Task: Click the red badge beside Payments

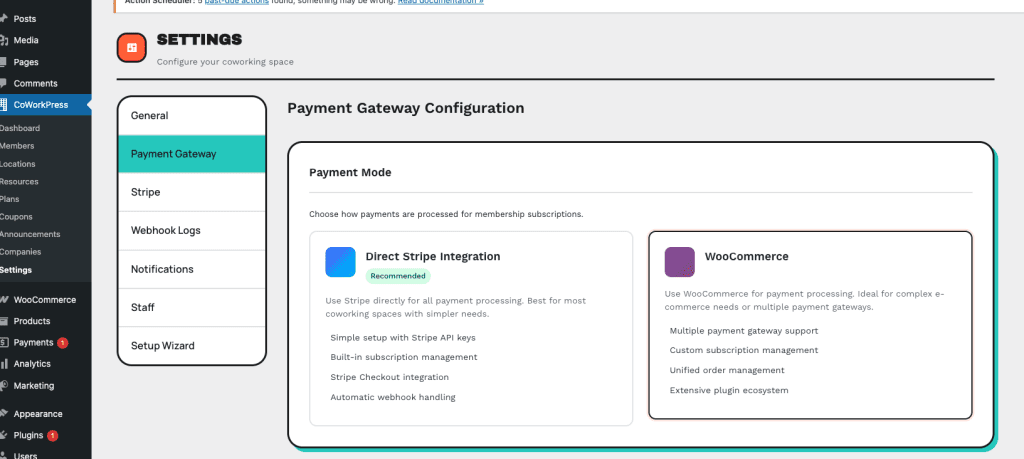Action: click(62, 343)
